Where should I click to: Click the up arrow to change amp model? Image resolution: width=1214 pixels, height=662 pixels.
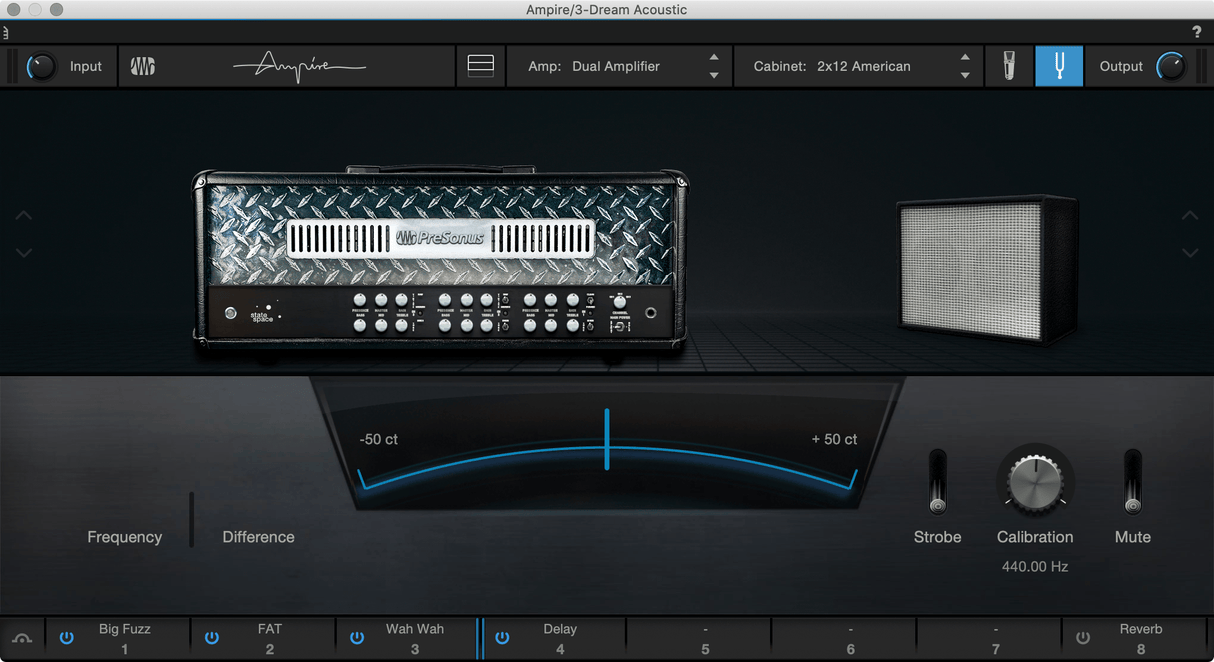[x=713, y=59]
